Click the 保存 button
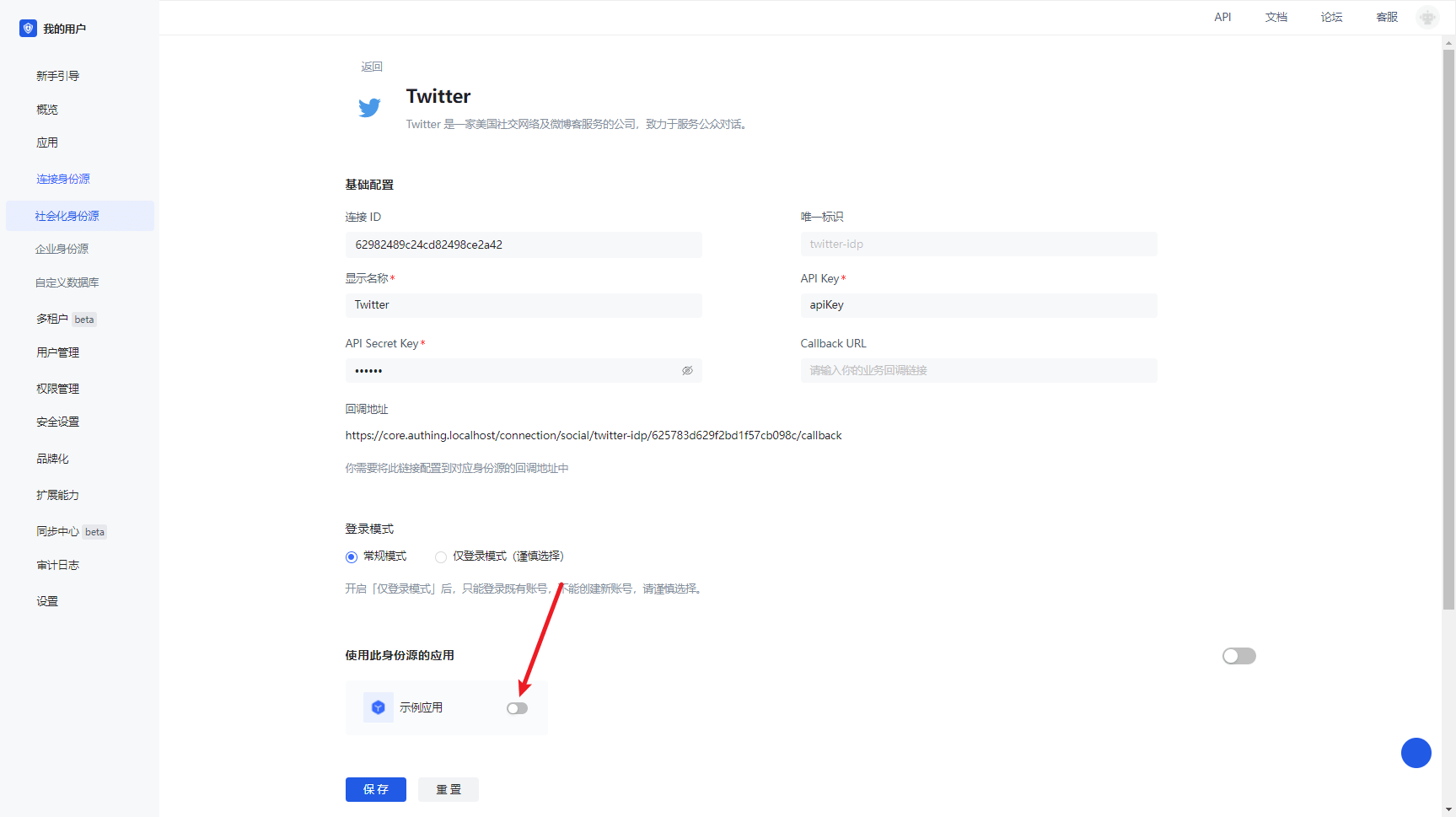This screenshot has height=817, width=1456. click(375, 789)
